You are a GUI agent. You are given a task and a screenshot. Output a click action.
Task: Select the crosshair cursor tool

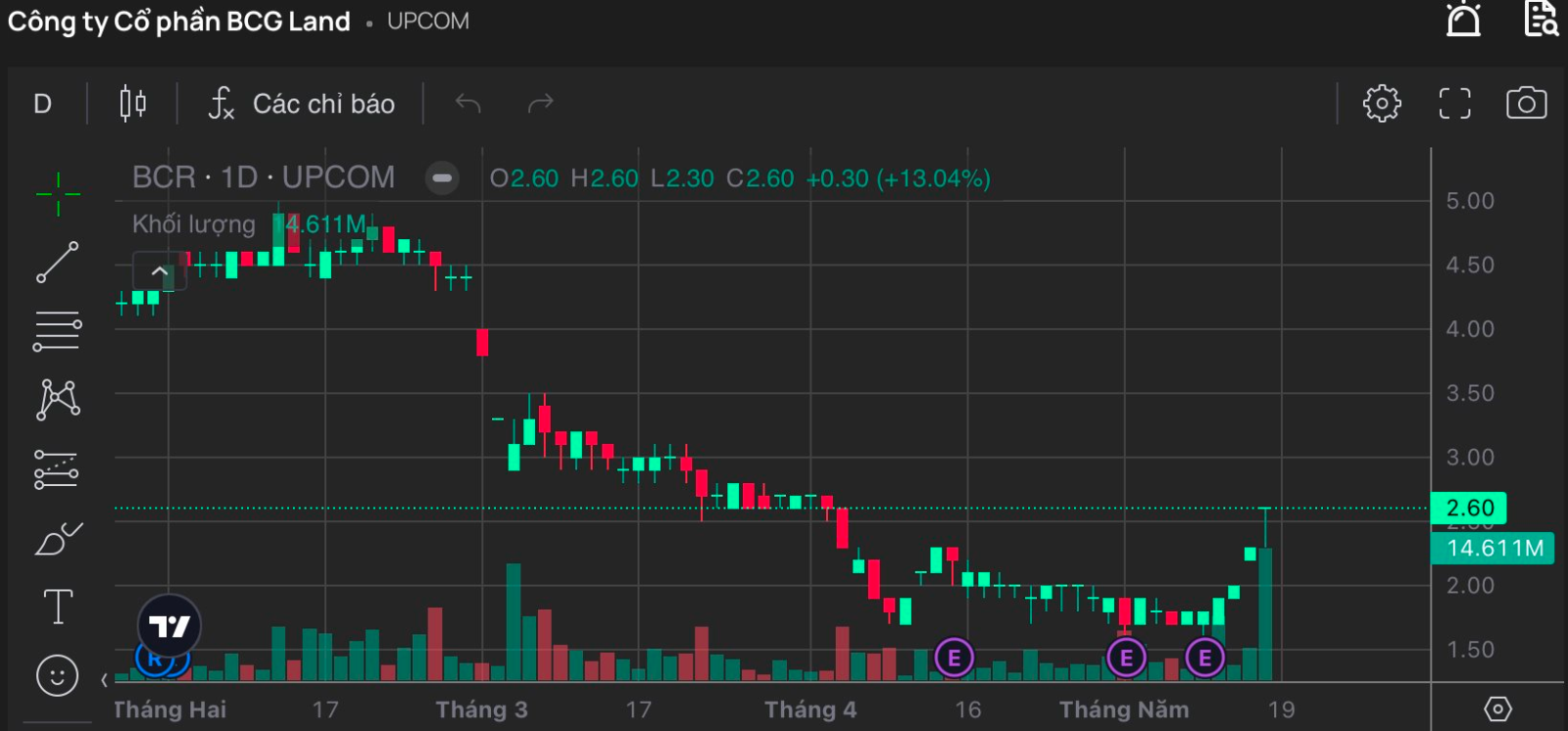pyautogui.click(x=58, y=194)
